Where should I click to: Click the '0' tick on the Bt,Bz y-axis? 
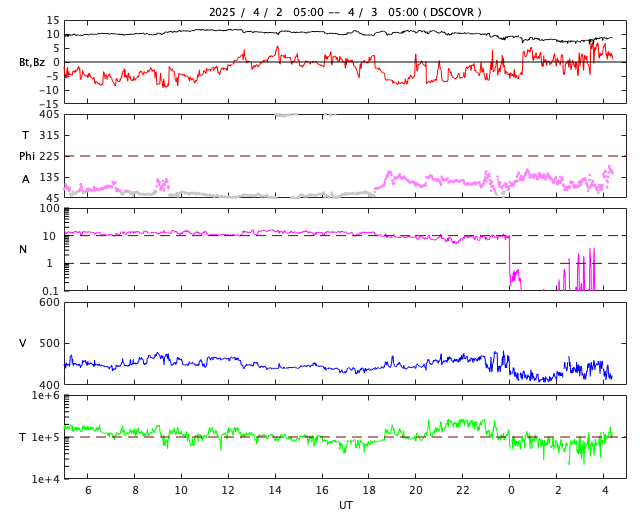pyautogui.click(x=56, y=62)
